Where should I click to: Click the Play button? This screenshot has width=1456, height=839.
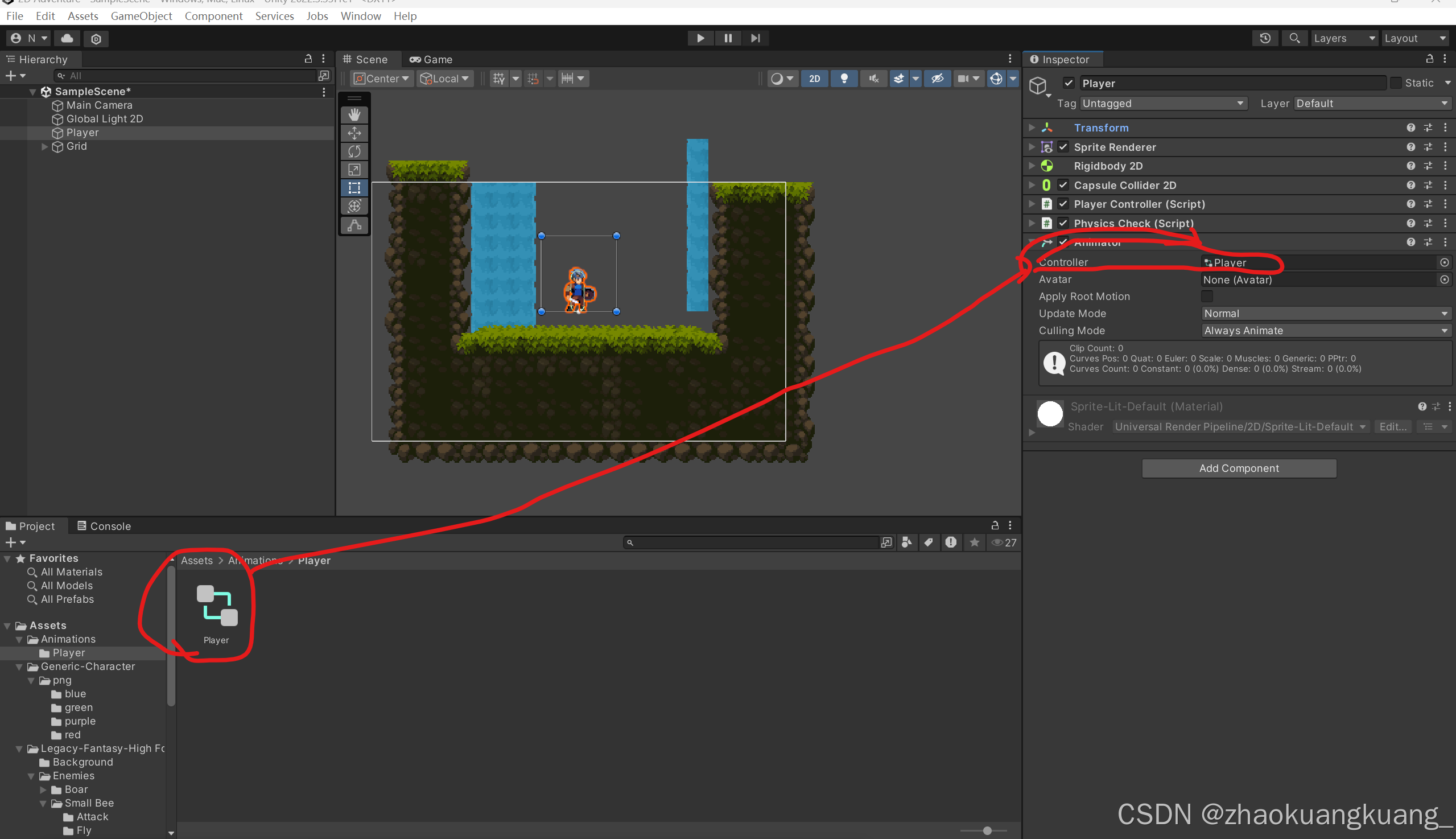(x=700, y=38)
